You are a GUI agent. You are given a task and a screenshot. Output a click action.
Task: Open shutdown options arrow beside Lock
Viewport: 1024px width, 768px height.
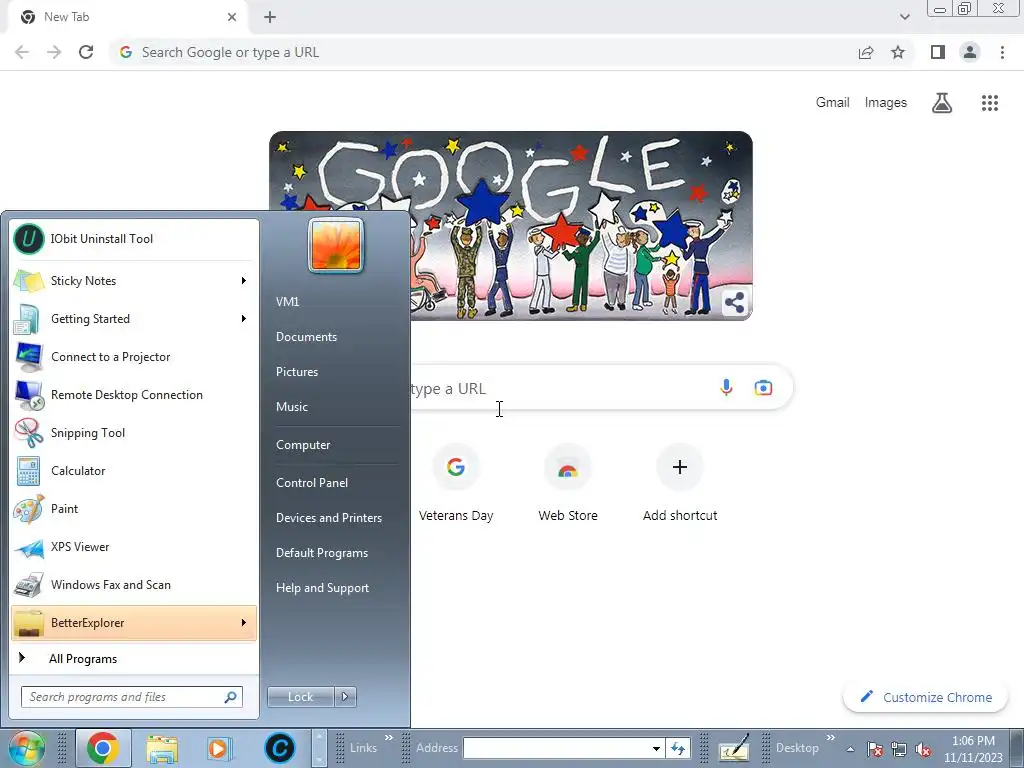coord(345,697)
